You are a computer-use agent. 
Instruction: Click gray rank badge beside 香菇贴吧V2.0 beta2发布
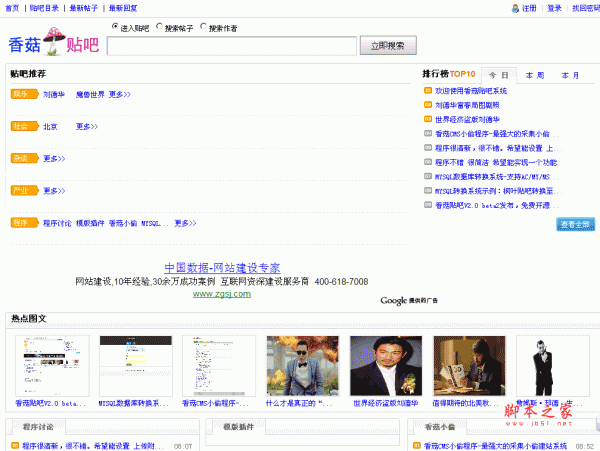click(428, 205)
